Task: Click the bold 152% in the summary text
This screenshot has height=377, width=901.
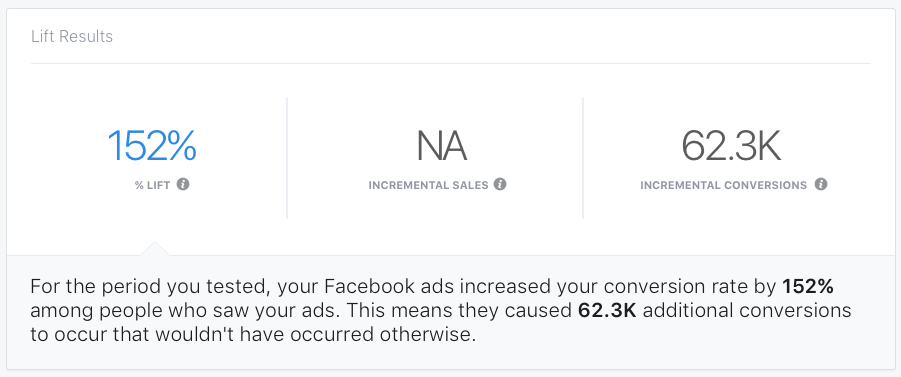Action: coord(808,286)
